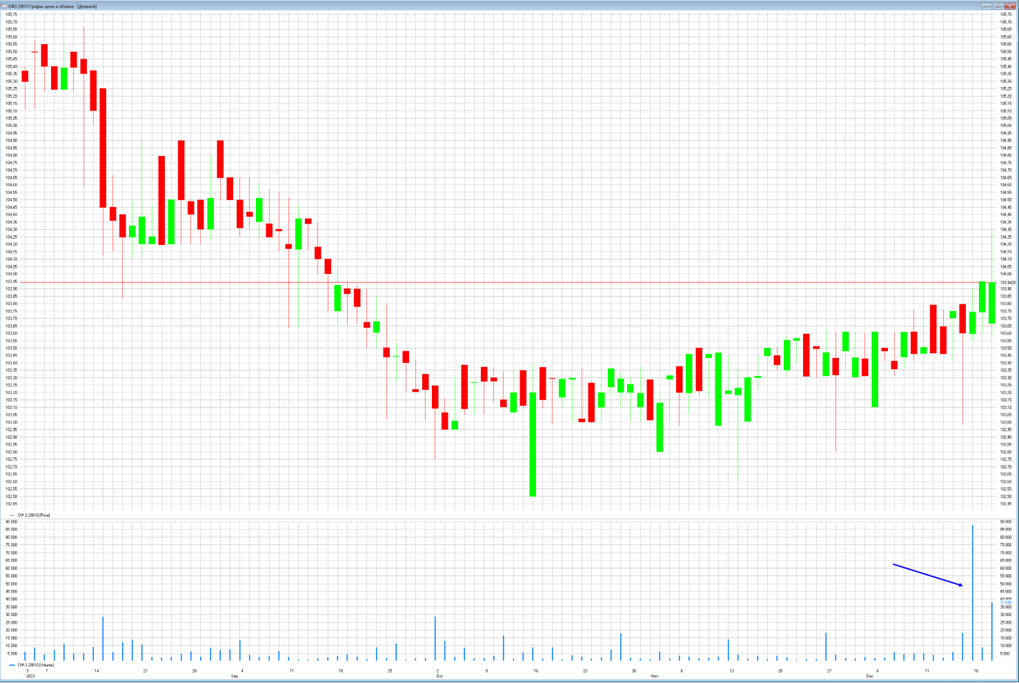Click the volume spike bar on October 2
Image resolution: width=1019 pixels, height=683 pixels.
pos(435,639)
